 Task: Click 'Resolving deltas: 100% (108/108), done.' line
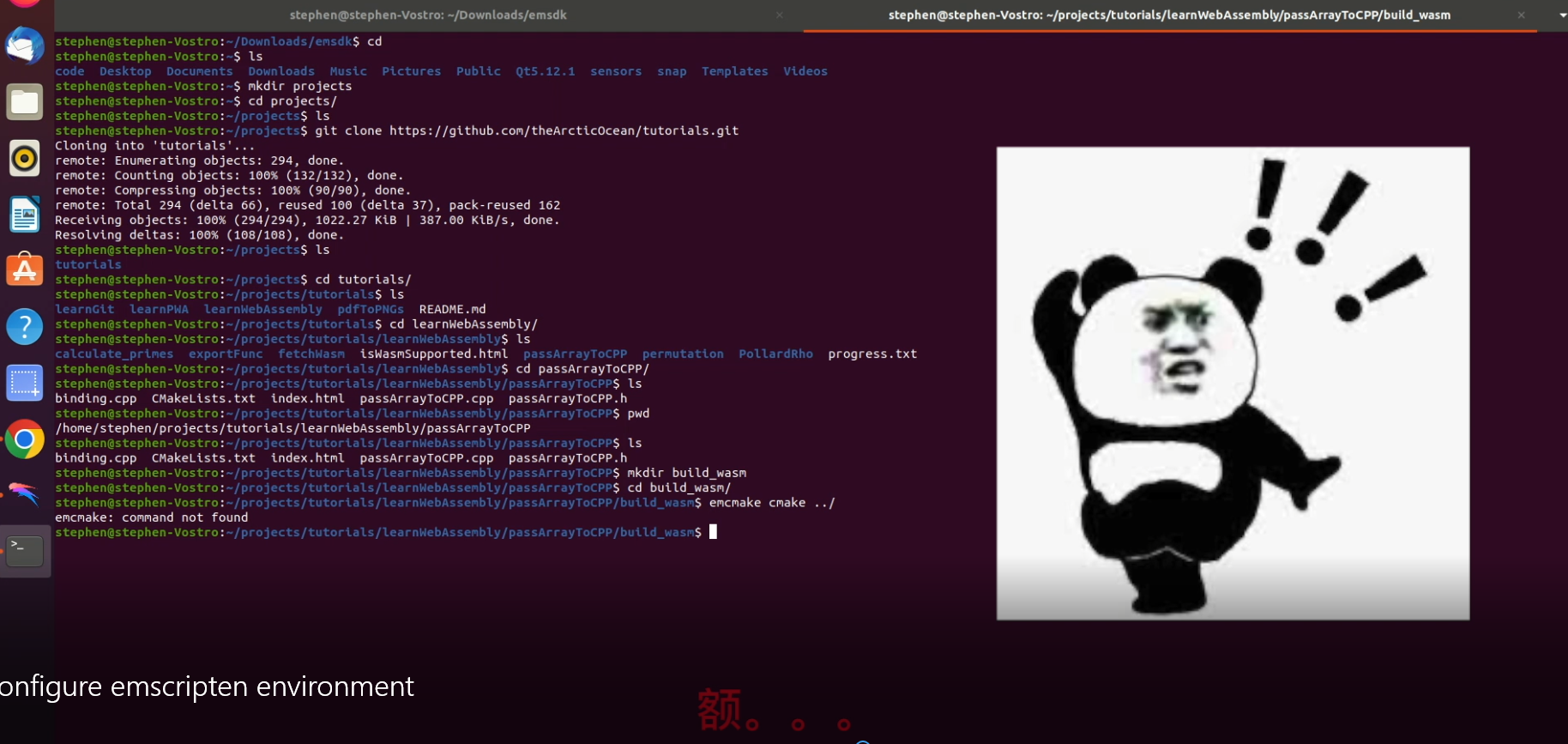pyautogui.click(x=199, y=235)
